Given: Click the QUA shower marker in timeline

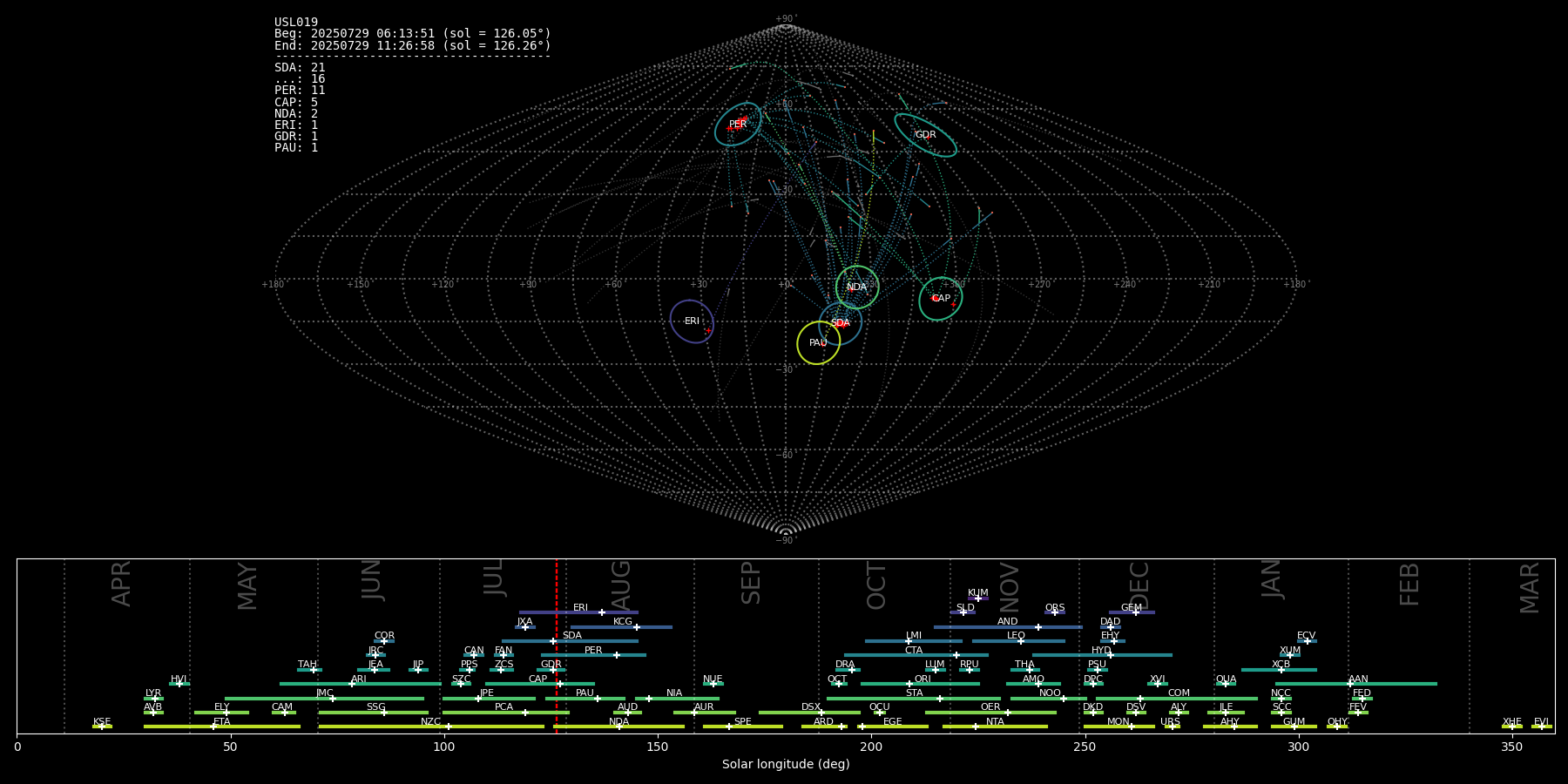Looking at the screenshot, I should point(1226,684).
